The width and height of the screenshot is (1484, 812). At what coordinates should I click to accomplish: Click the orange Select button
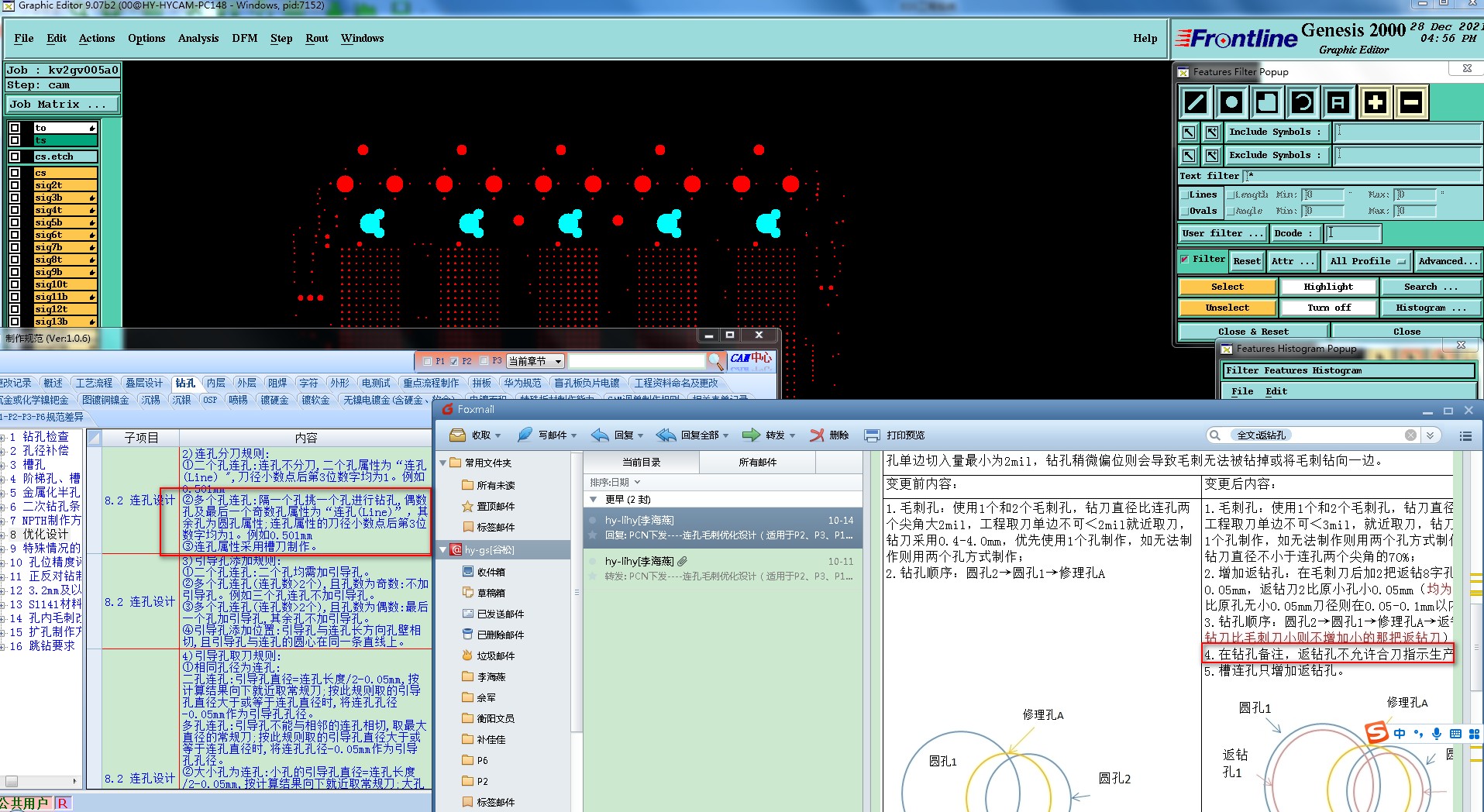[x=1227, y=287]
